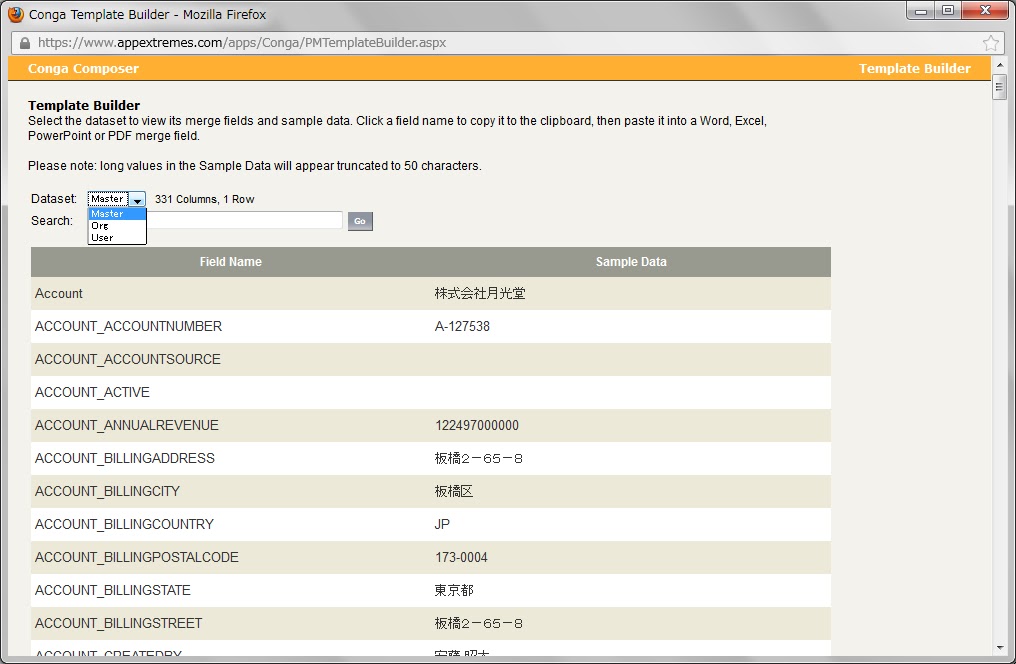
Task: Click the padlock icon in the URL bar
Action: point(25,43)
